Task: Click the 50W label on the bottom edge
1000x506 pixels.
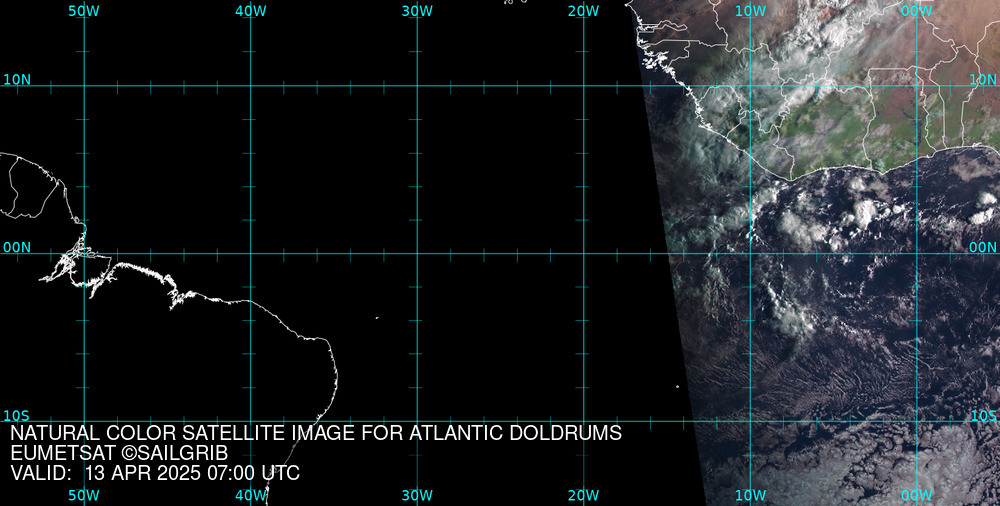Action: tap(84, 495)
